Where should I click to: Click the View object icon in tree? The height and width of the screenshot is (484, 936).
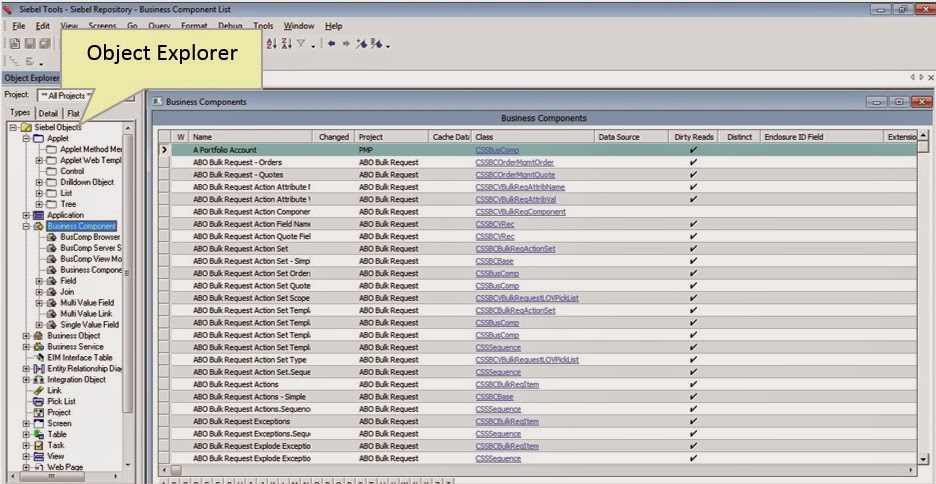coord(38,456)
